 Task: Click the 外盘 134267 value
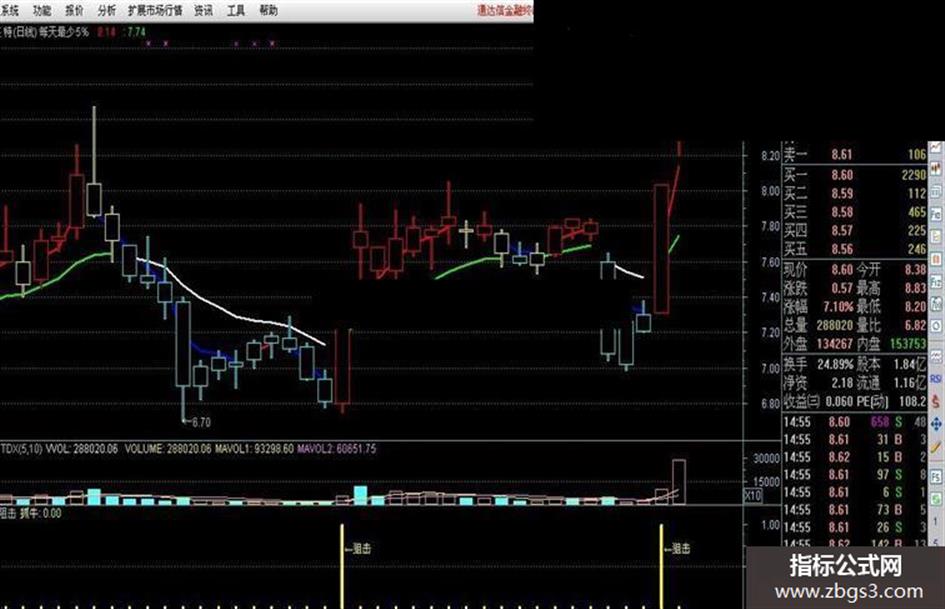[835, 344]
